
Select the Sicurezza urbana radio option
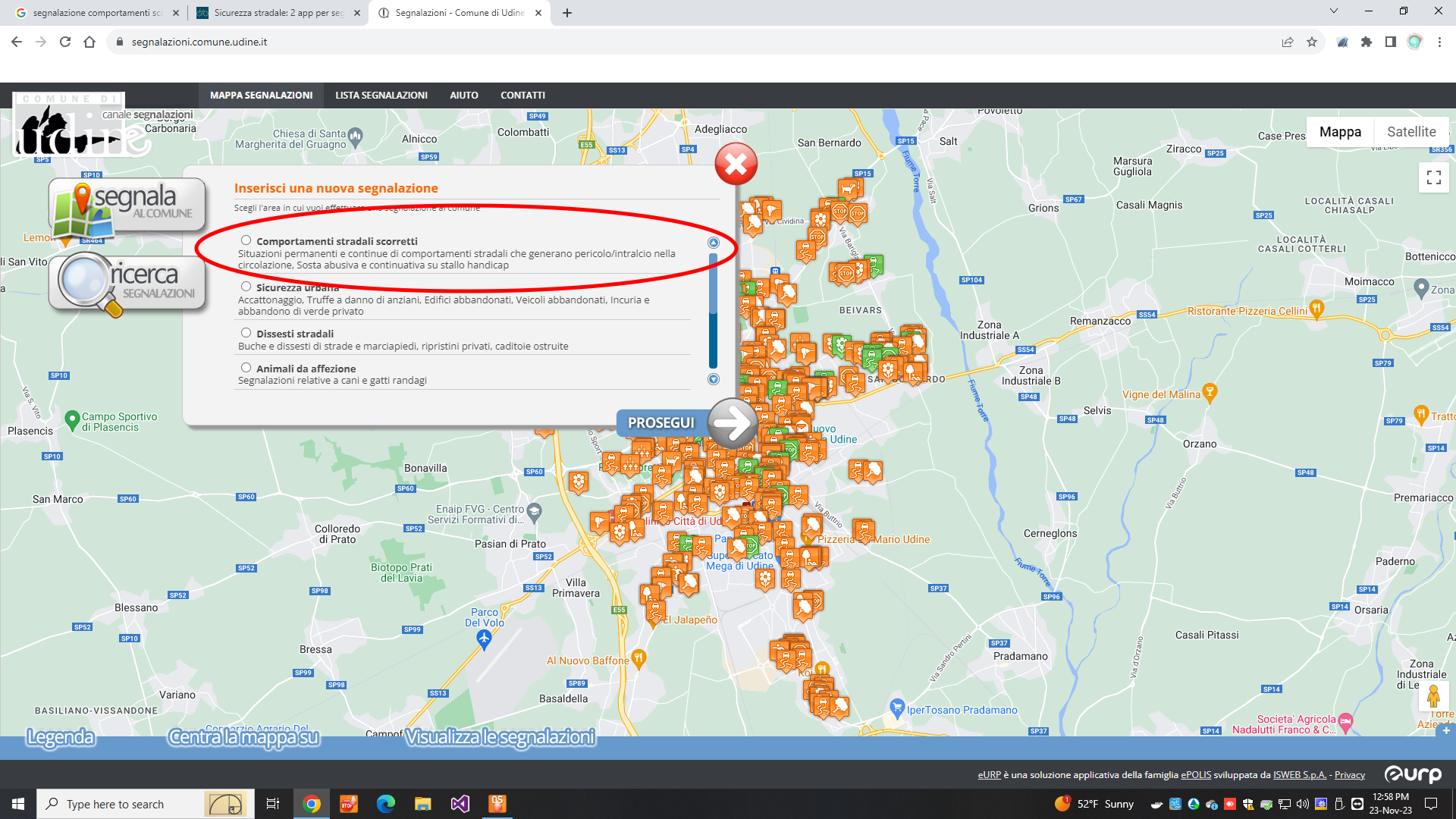[246, 287]
